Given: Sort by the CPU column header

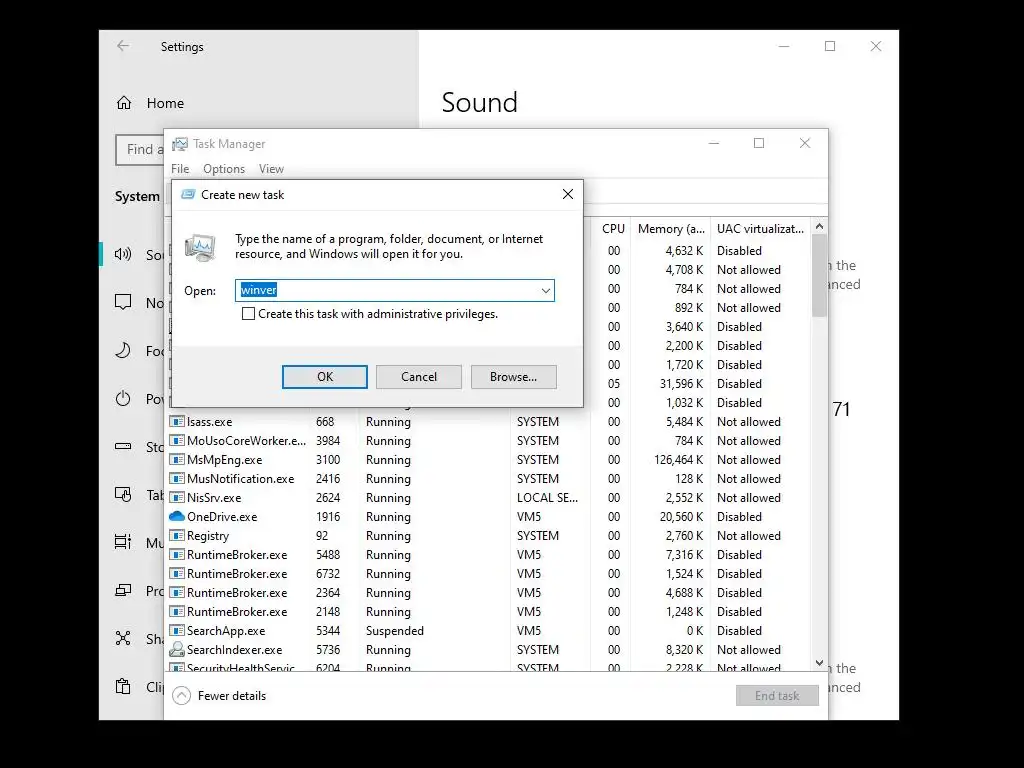Looking at the screenshot, I should (613, 229).
